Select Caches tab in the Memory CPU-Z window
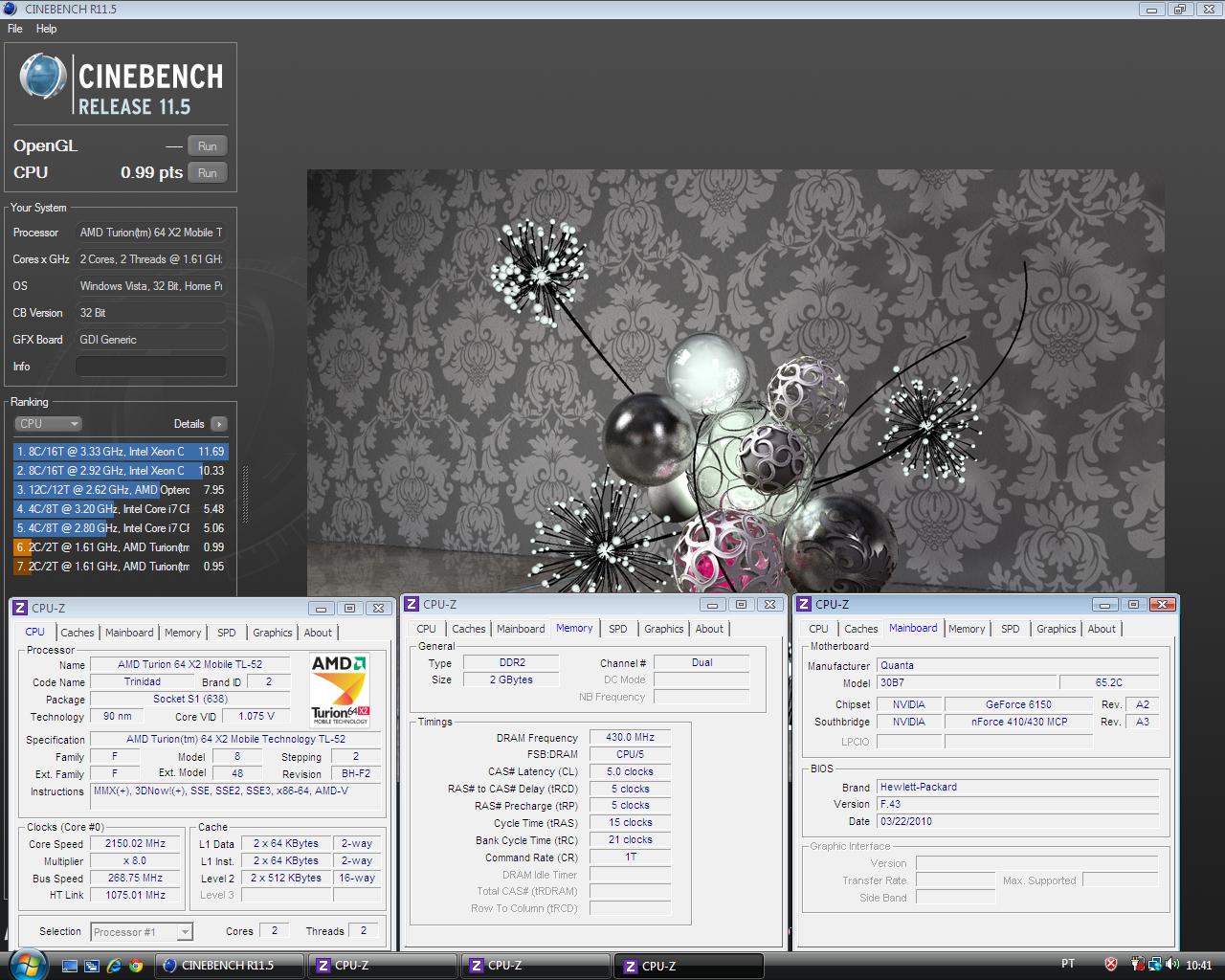Image resolution: width=1225 pixels, height=980 pixels. tap(469, 629)
